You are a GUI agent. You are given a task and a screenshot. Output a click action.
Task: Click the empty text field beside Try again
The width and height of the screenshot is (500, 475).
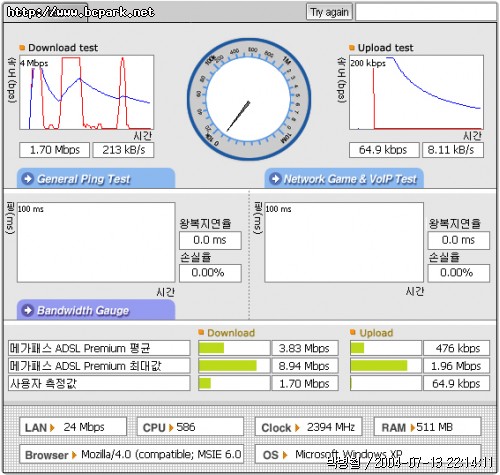(x=426, y=12)
